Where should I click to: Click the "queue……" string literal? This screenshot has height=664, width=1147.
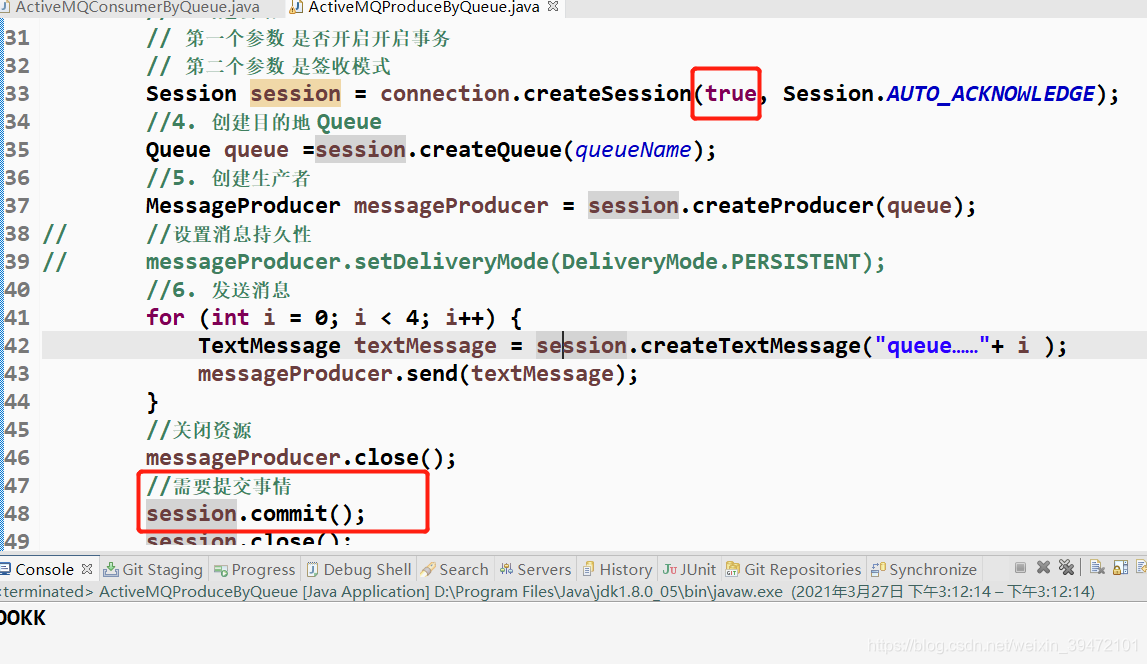[933, 345]
